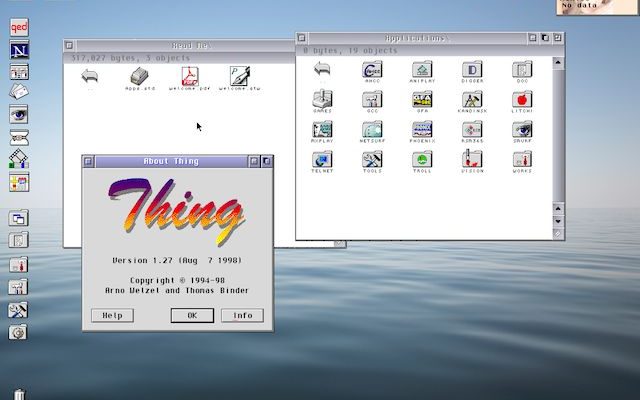Open the GAMES folder with joystick icon
Screen dimensions: 640x400
[x=322, y=100]
